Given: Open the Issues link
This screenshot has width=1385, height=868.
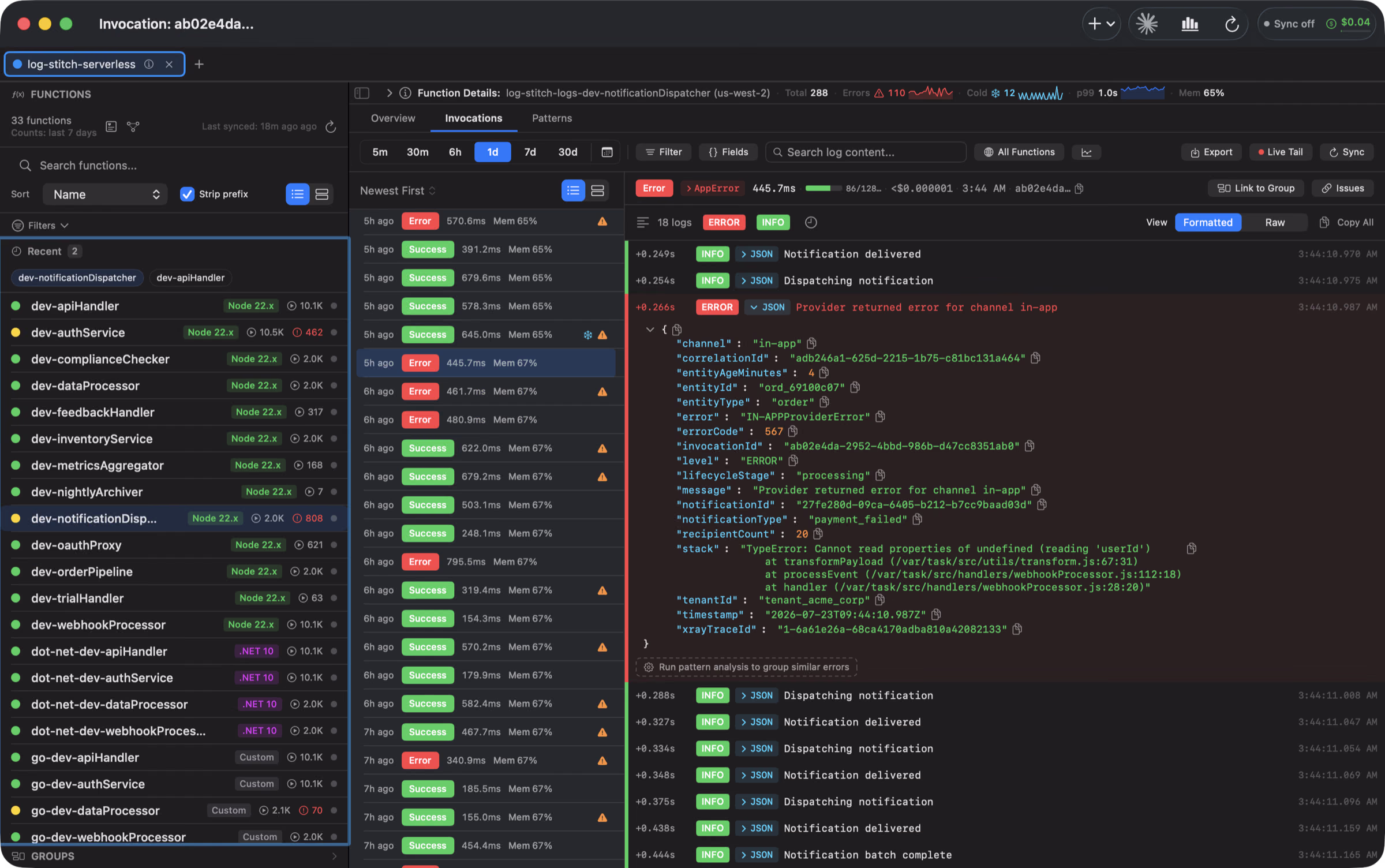Looking at the screenshot, I should point(1343,188).
